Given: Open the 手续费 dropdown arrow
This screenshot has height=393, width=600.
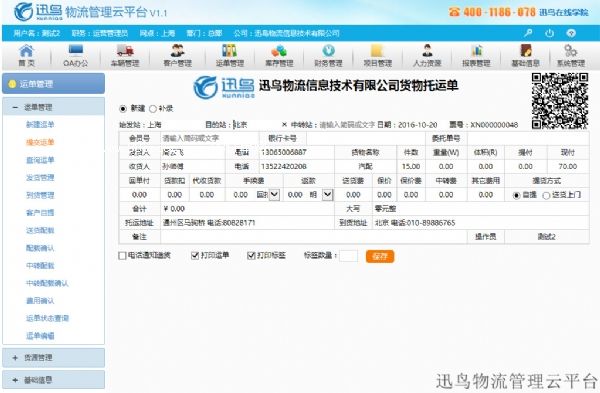Looking at the screenshot, I should pos(274,195).
